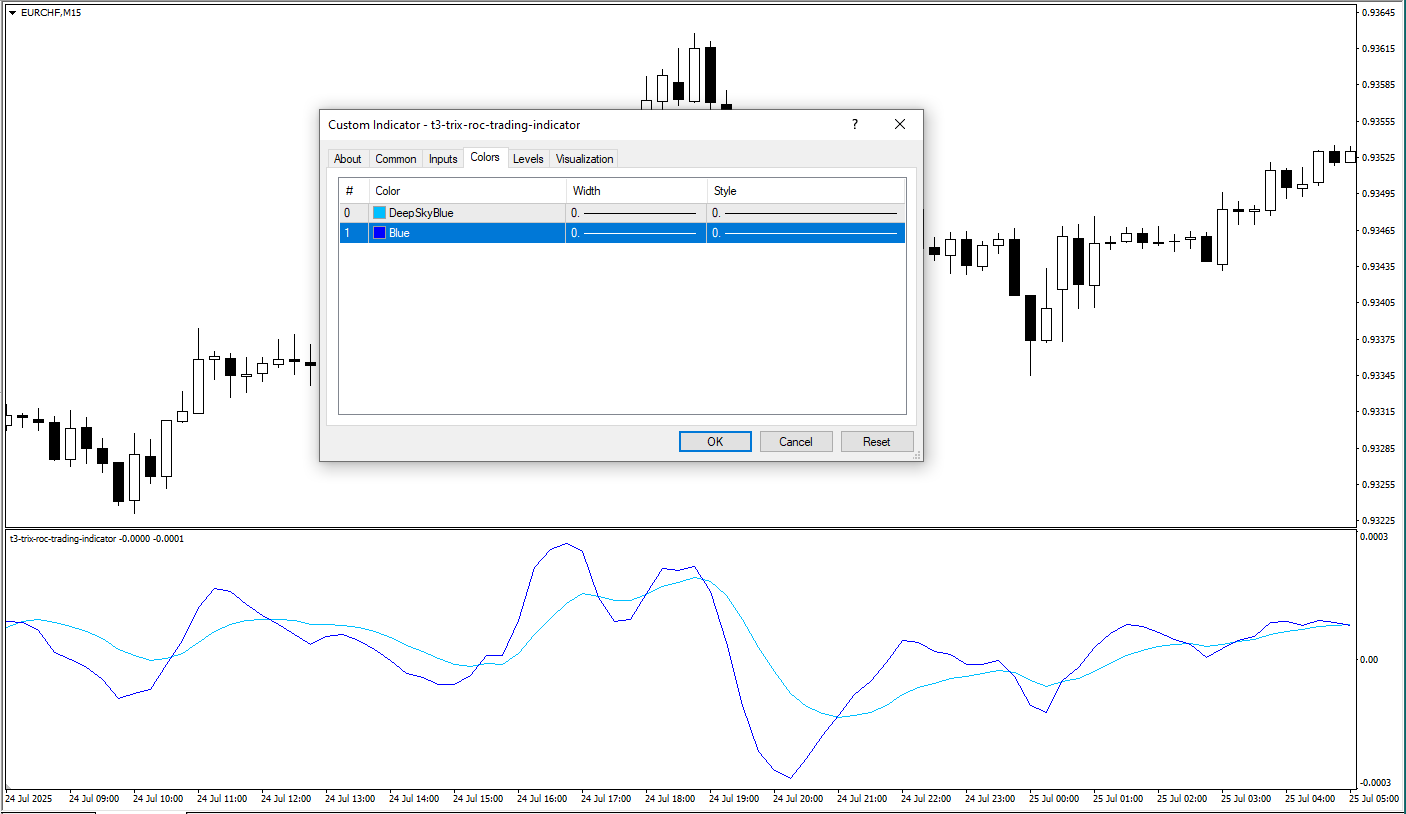Switch to the About tab
This screenshot has height=814, width=1406.
click(348, 159)
